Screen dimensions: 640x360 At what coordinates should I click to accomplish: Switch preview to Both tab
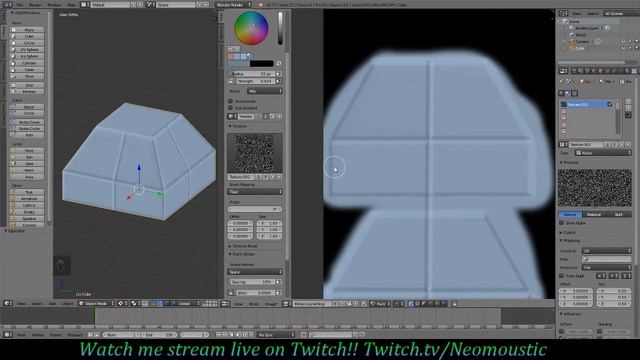618,214
